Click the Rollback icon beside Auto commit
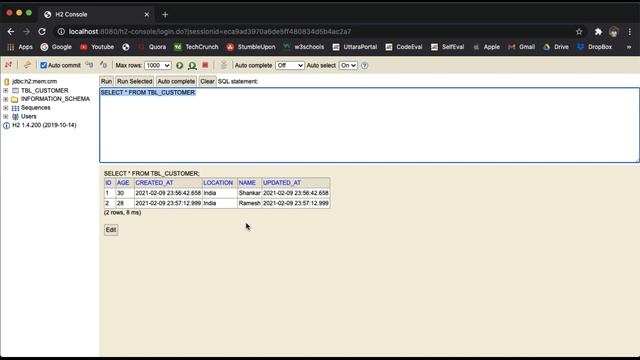 (x=89, y=65)
